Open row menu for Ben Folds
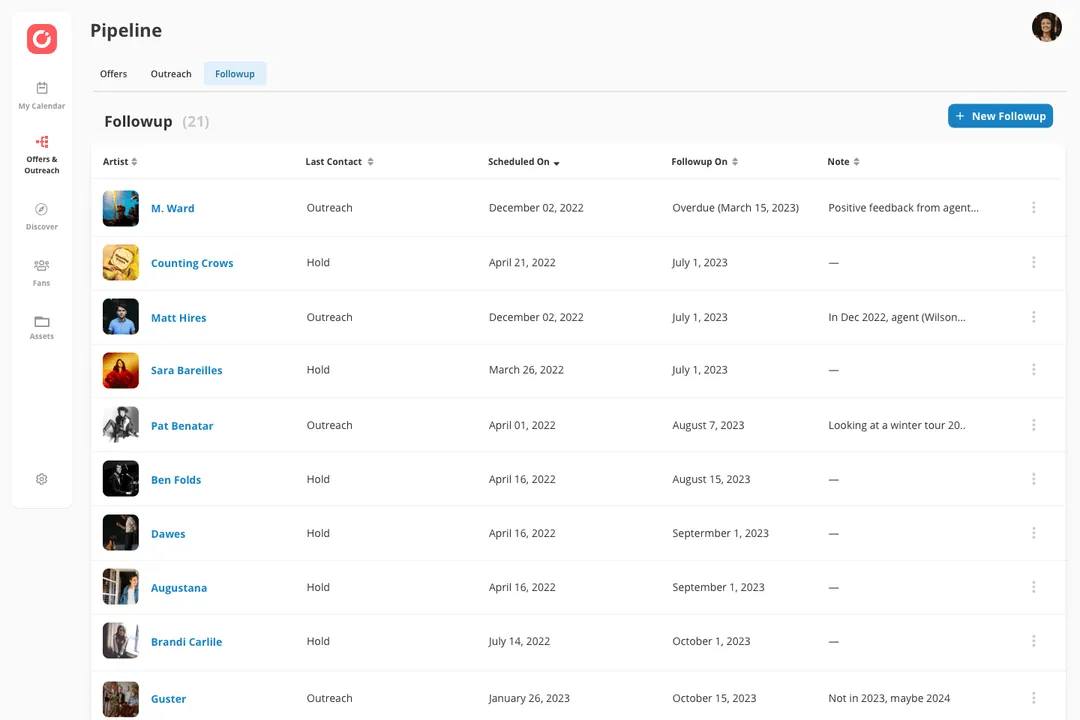Image resolution: width=1080 pixels, height=720 pixels. point(1033,479)
